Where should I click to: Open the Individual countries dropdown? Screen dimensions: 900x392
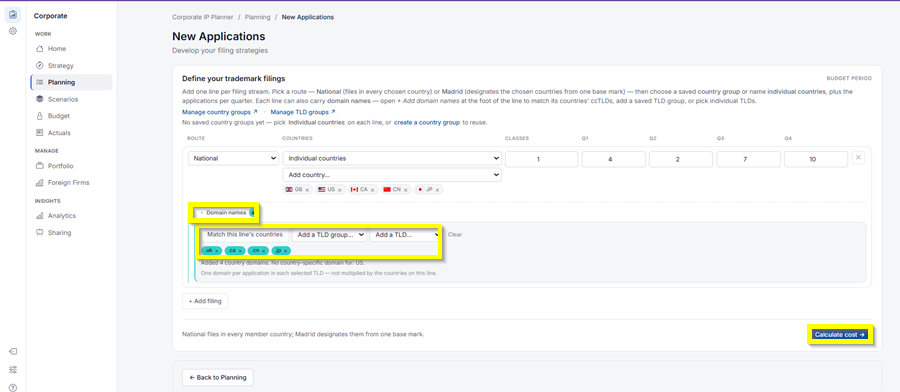392,158
